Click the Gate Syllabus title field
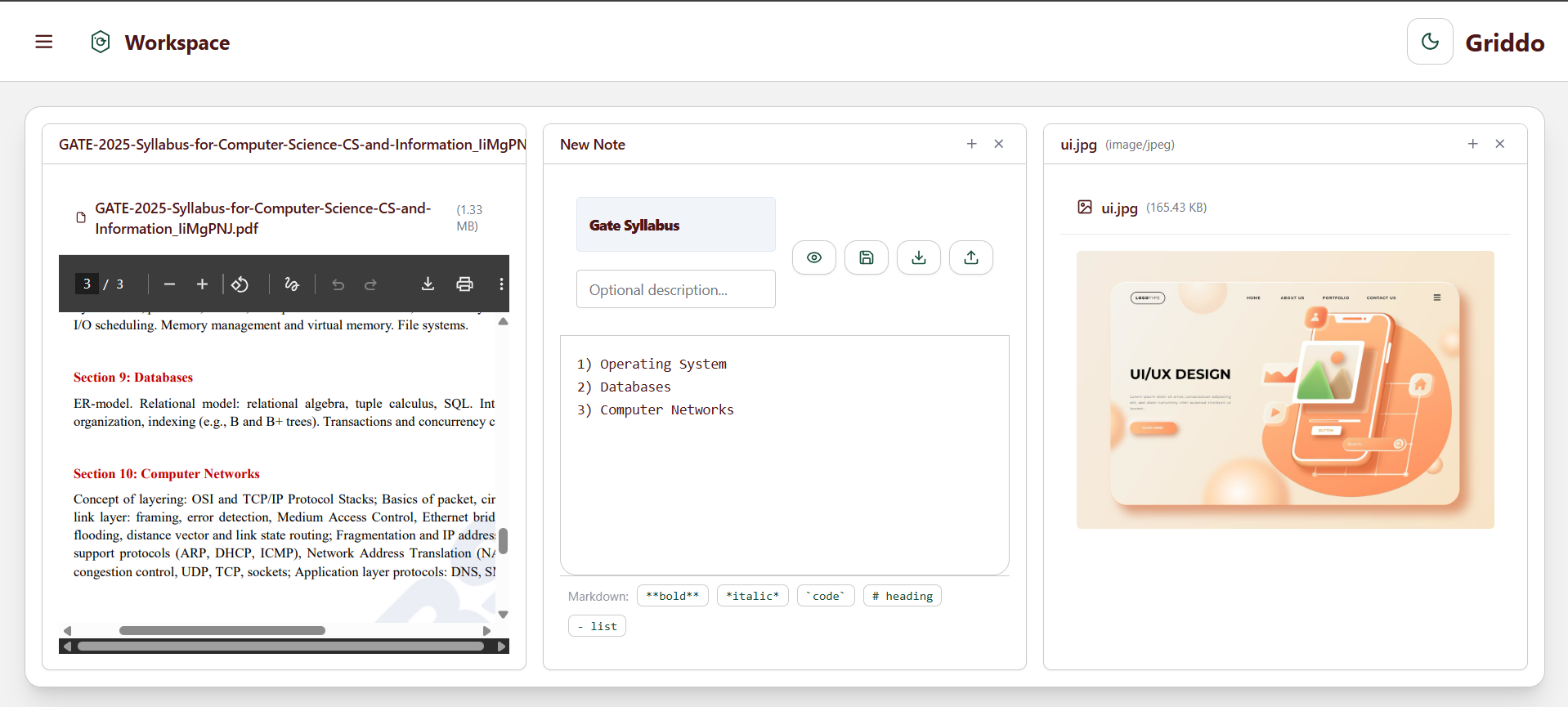 pyautogui.click(x=676, y=225)
